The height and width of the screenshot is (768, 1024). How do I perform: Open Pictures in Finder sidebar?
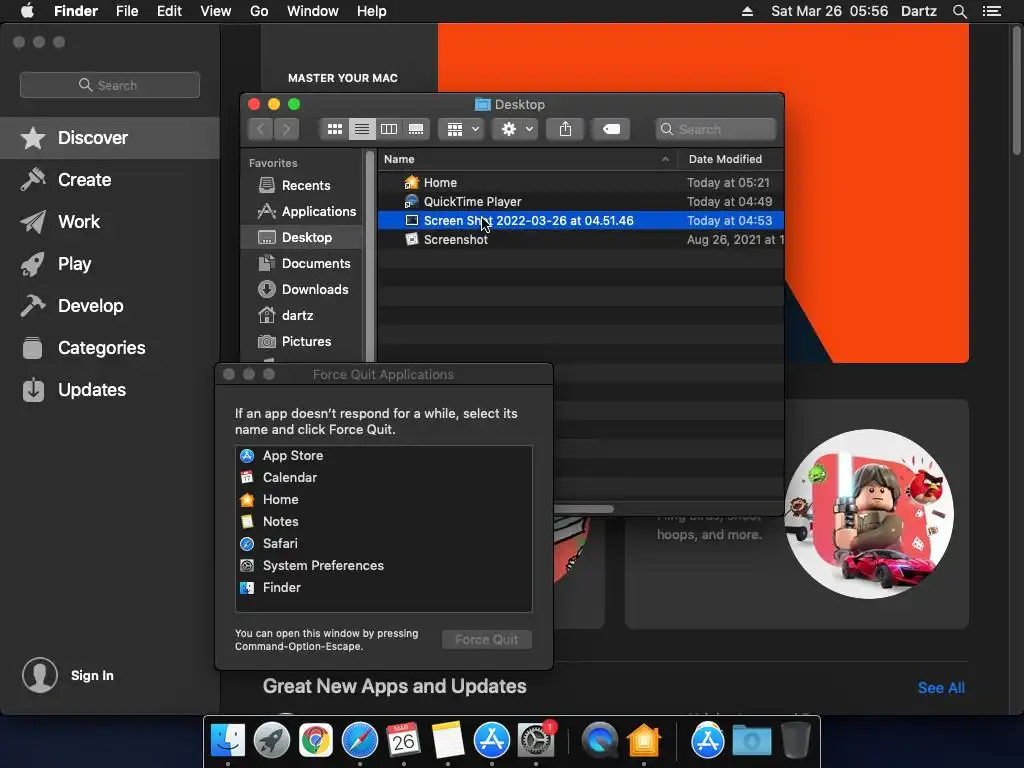click(x=301, y=342)
